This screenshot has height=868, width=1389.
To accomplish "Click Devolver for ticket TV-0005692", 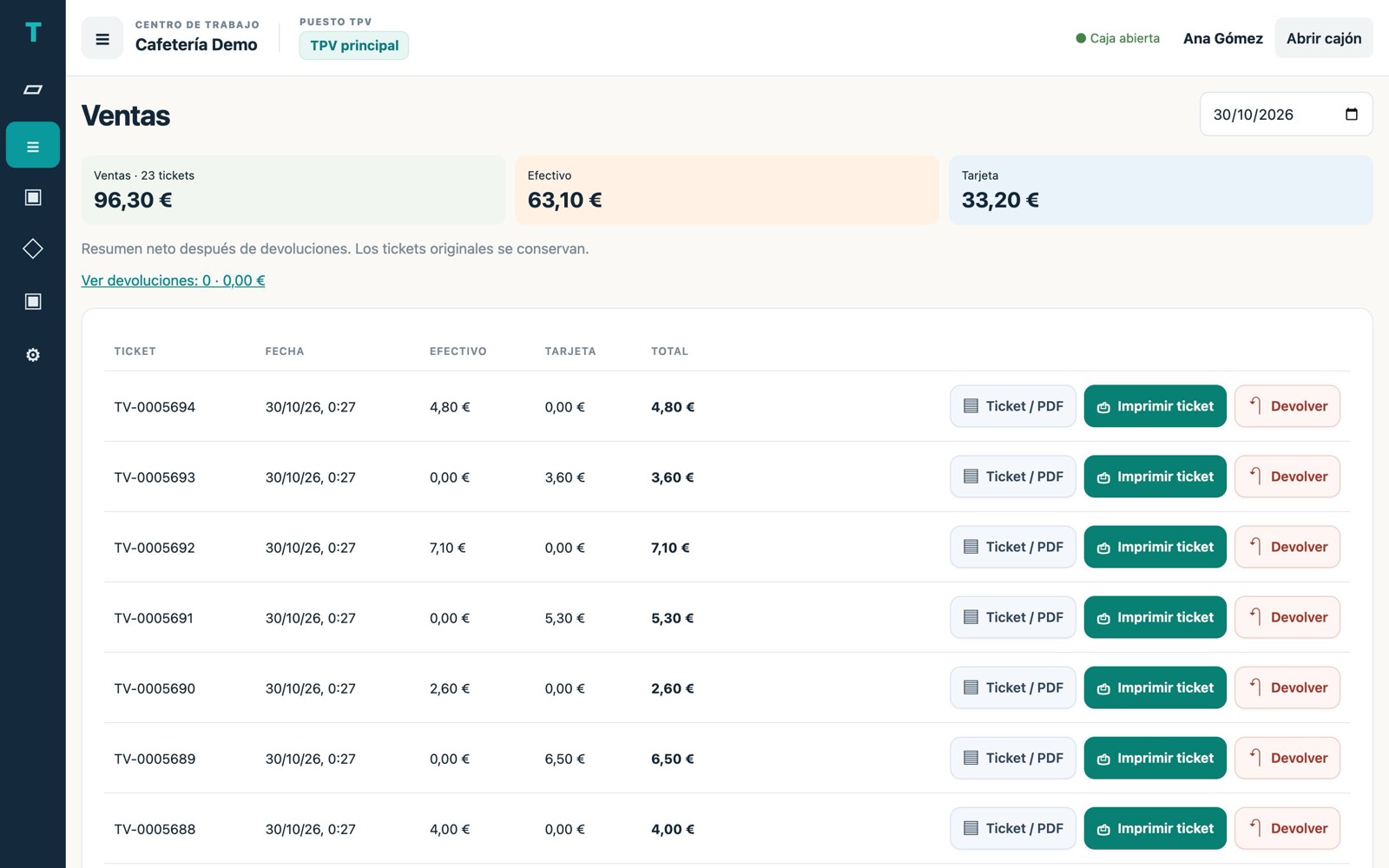I will click(1287, 547).
